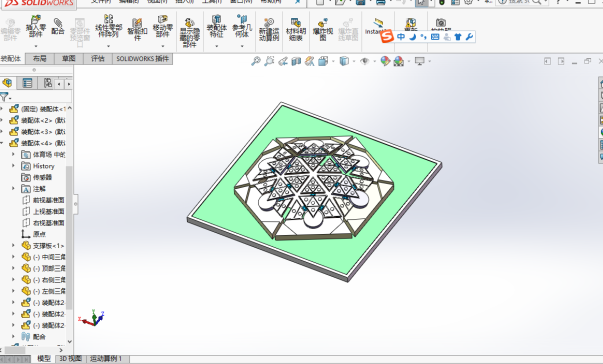Expand the History folder in feature tree
This screenshot has width=603, height=364.
13,166
